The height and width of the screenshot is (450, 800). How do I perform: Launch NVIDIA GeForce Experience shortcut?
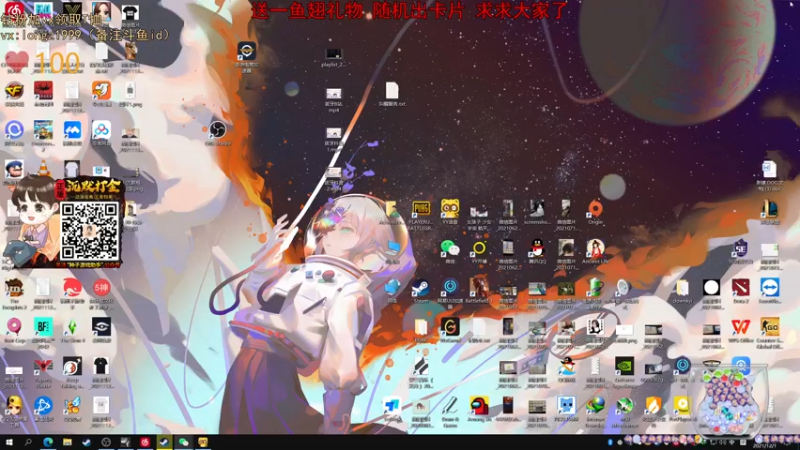tap(624, 366)
